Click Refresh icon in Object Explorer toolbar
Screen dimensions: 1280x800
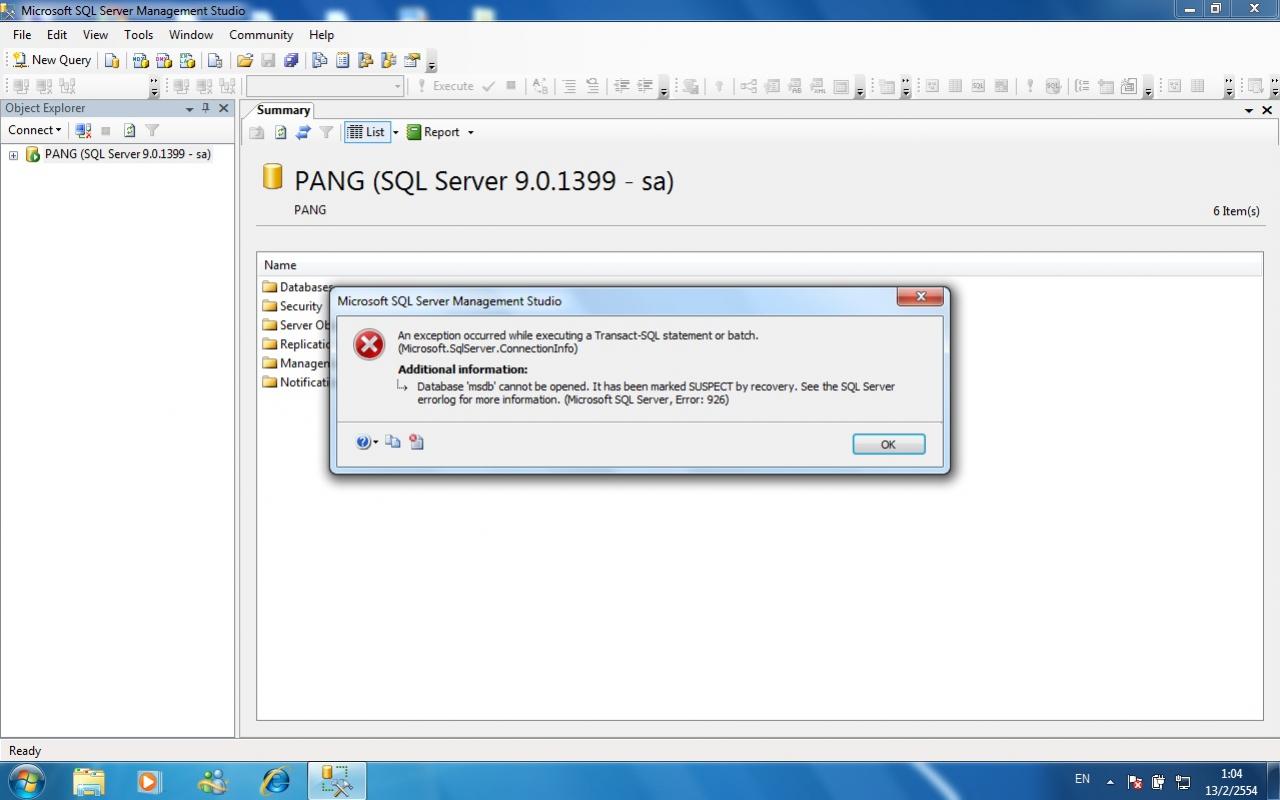pyautogui.click(x=129, y=130)
